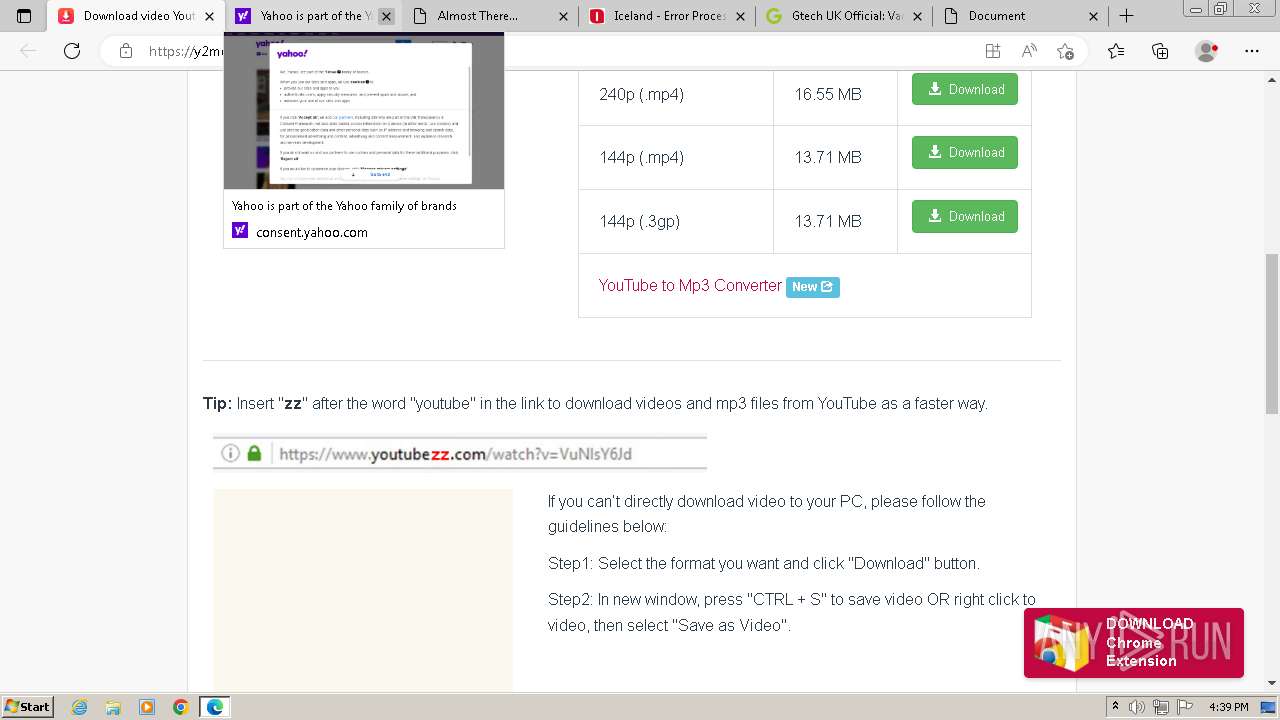Viewport: 1280px width, 720px height.
Task: Add page to favorites star-plus icon
Action: [1065, 51]
